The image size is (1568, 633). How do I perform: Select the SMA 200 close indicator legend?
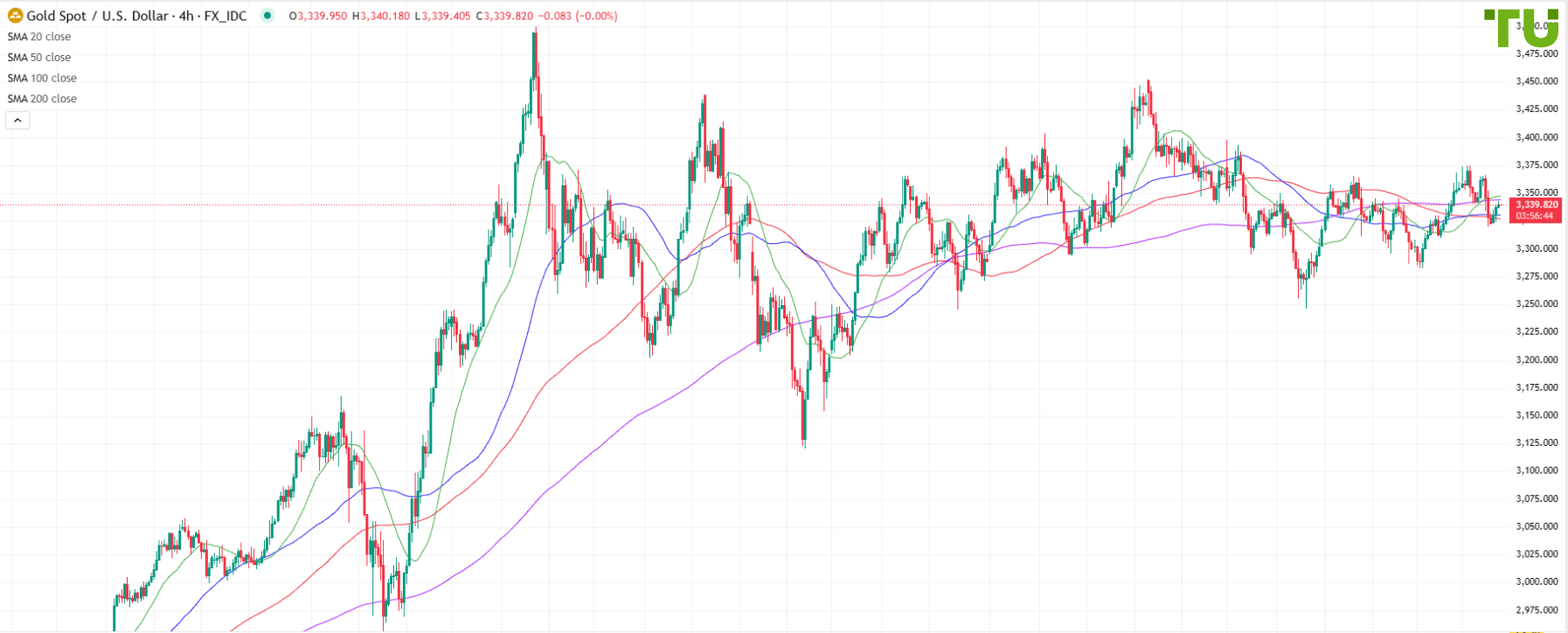click(42, 99)
